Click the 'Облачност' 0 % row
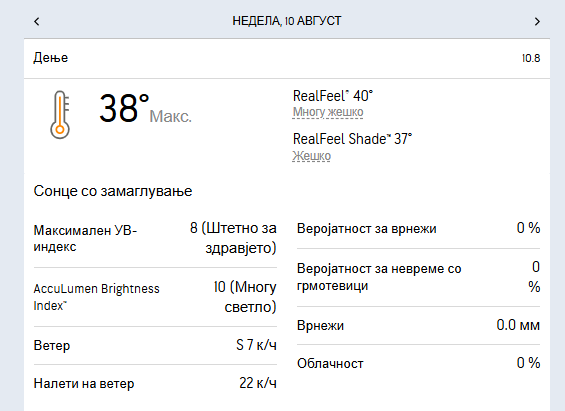This screenshot has width=565, height=411. click(418, 363)
